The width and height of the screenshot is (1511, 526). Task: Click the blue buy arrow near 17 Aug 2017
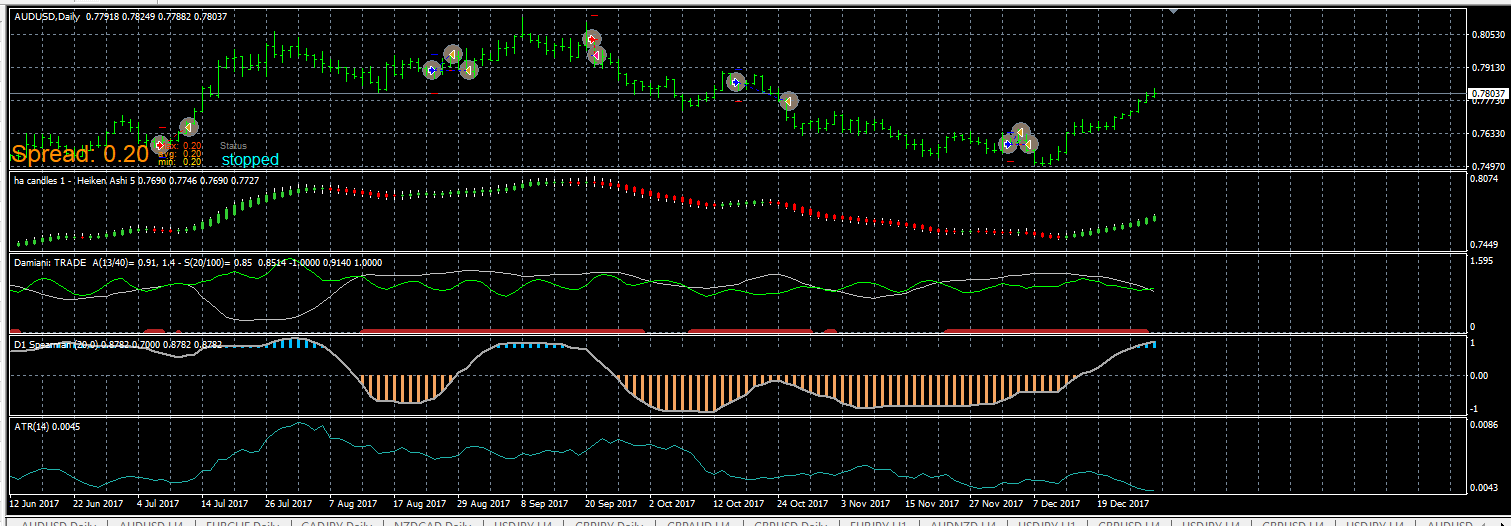point(432,70)
